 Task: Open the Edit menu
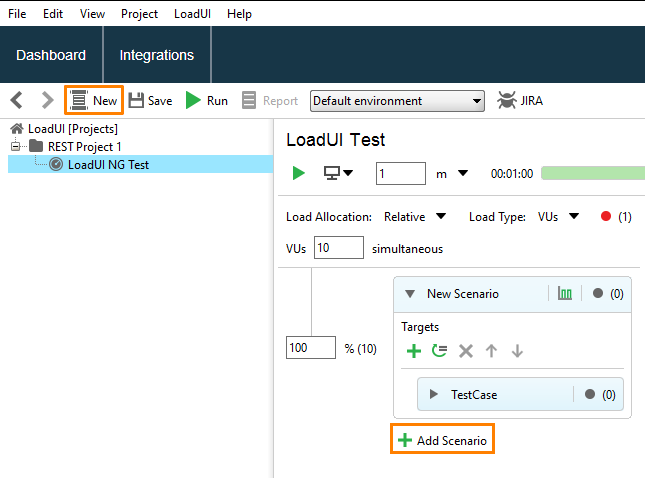click(53, 14)
